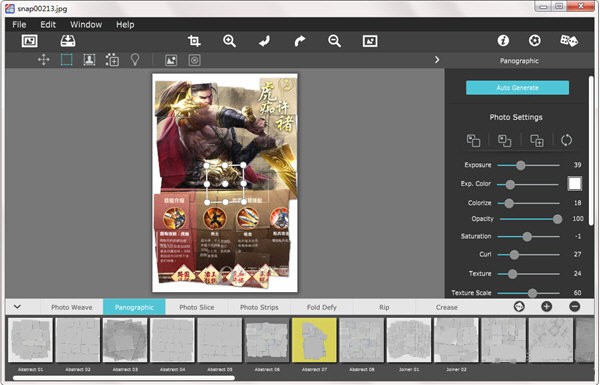Toggle the rectangle selection tool
This screenshot has width=600, height=385.
[x=67, y=60]
